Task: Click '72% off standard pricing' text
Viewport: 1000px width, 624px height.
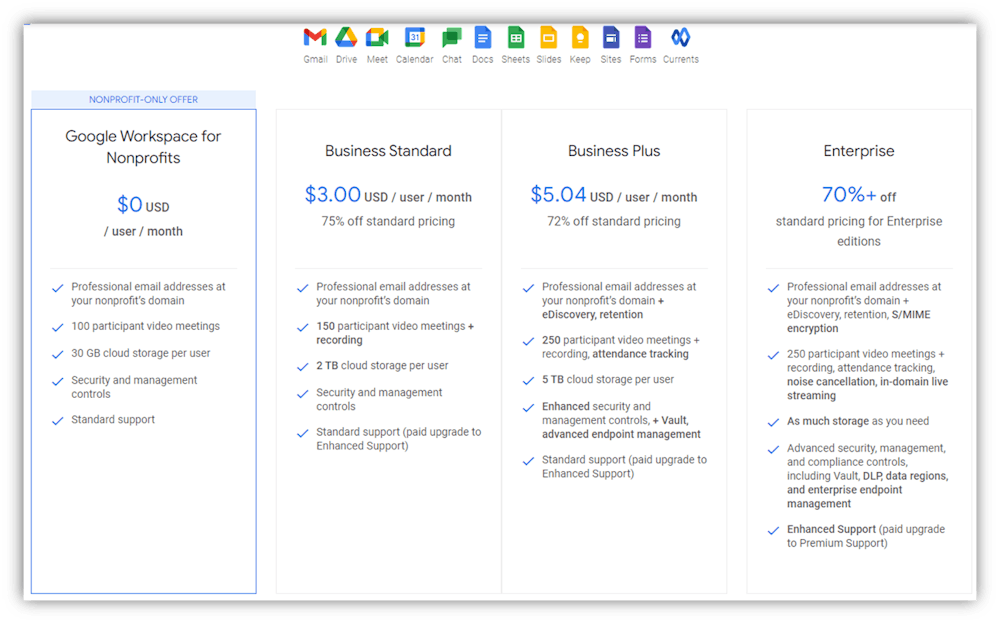Action: 614,221
